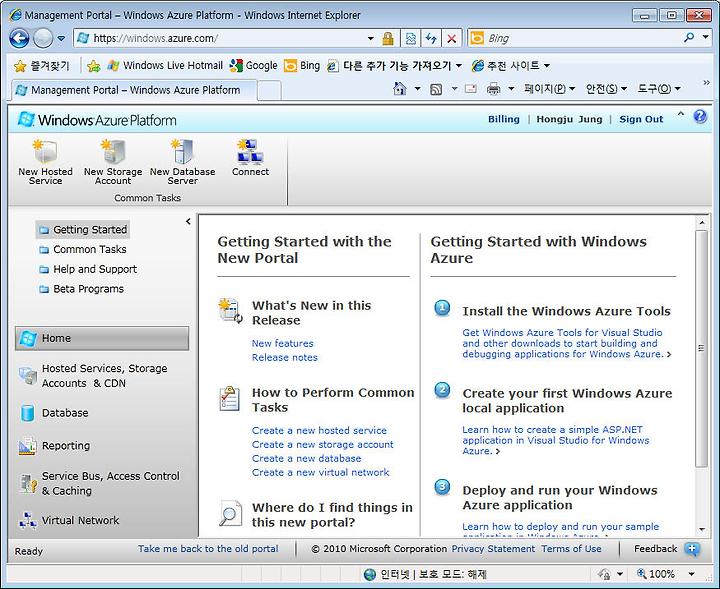This screenshot has height=589, width=720.
Task: Open the Home icon dropdown arrow
Action: click(x=417, y=89)
